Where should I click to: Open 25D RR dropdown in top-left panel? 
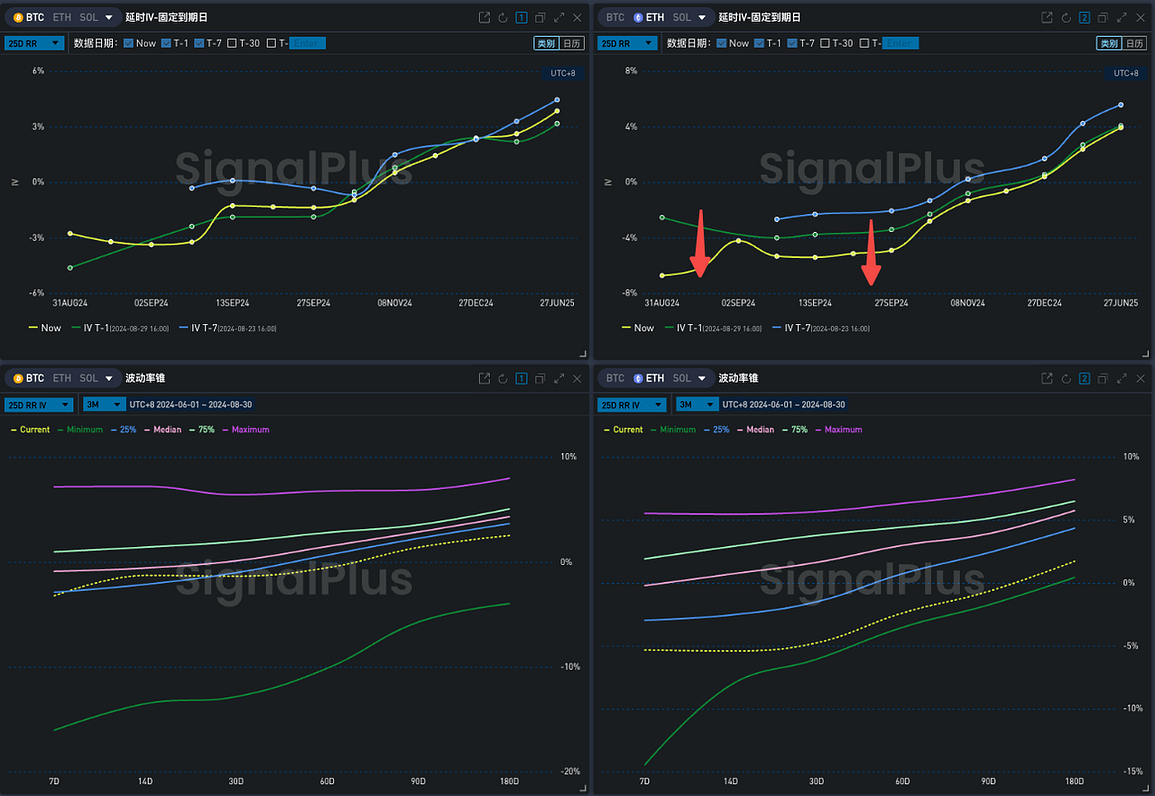click(x=35, y=43)
